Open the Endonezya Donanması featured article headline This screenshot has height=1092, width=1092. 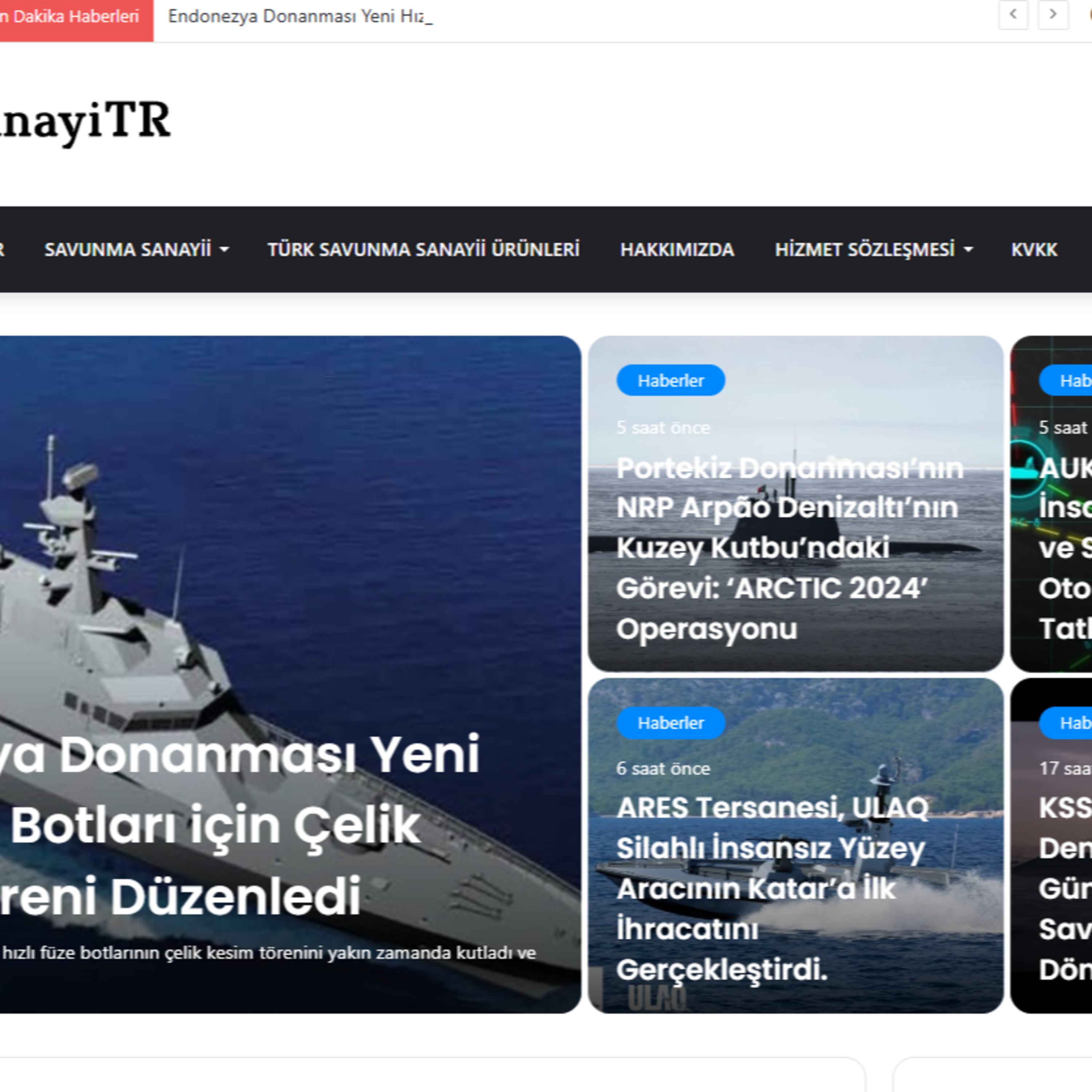(240, 826)
